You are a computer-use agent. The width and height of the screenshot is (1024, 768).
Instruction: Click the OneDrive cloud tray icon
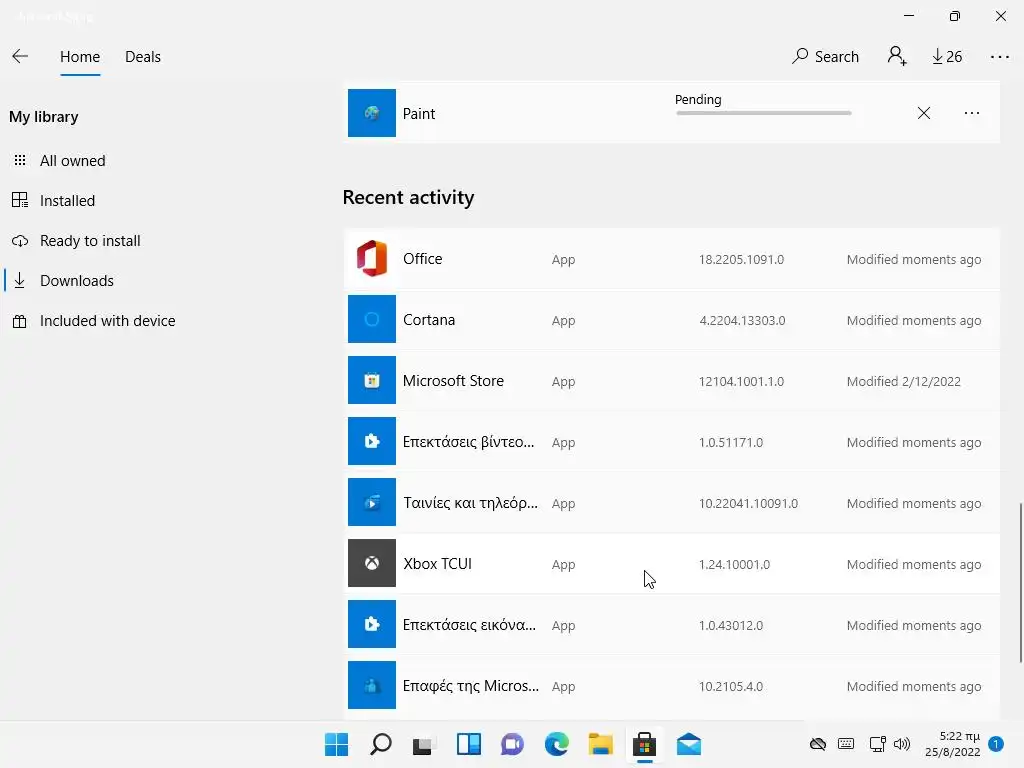coord(818,744)
